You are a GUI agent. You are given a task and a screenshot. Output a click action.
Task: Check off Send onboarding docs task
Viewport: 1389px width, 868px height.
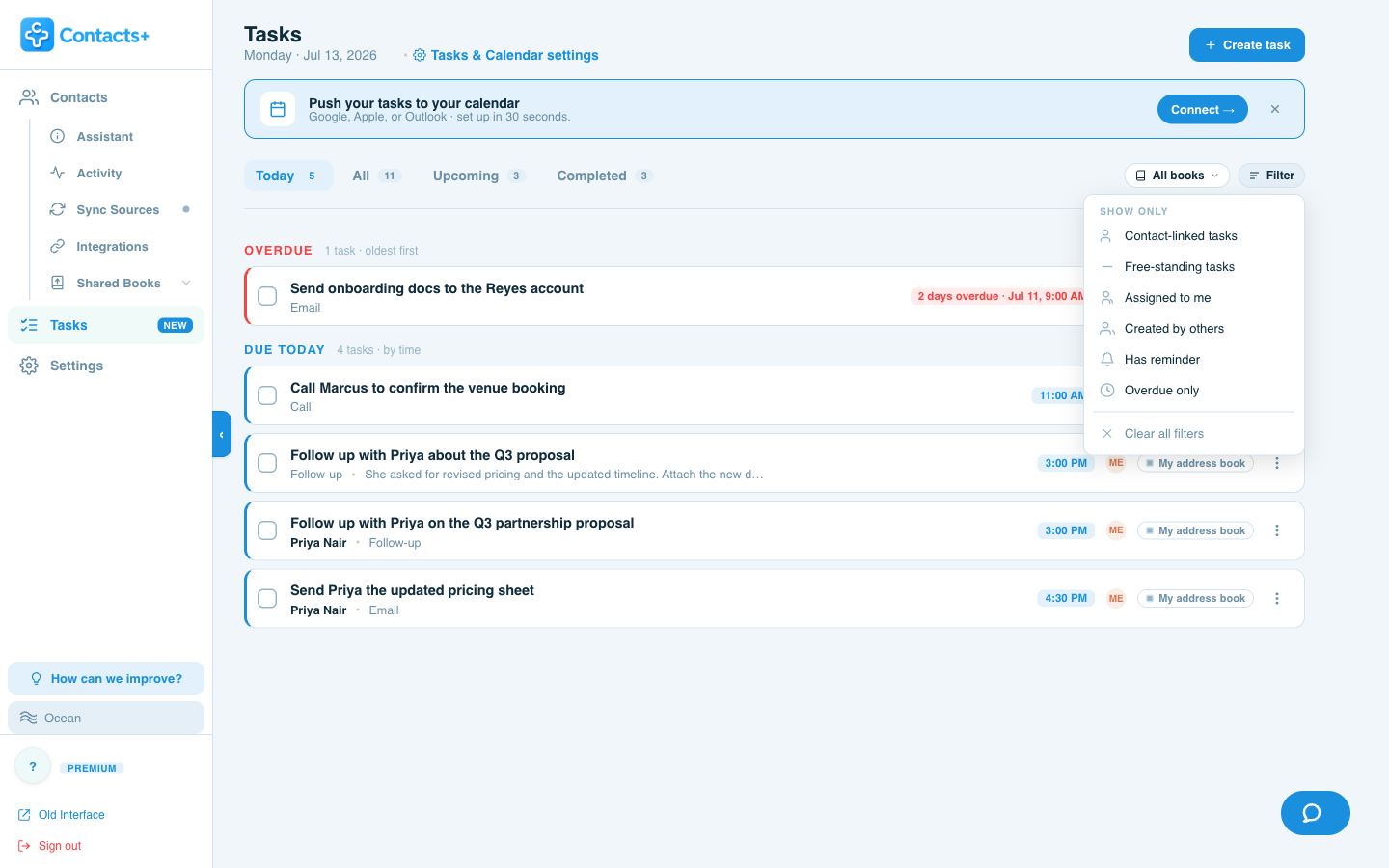[x=267, y=296]
